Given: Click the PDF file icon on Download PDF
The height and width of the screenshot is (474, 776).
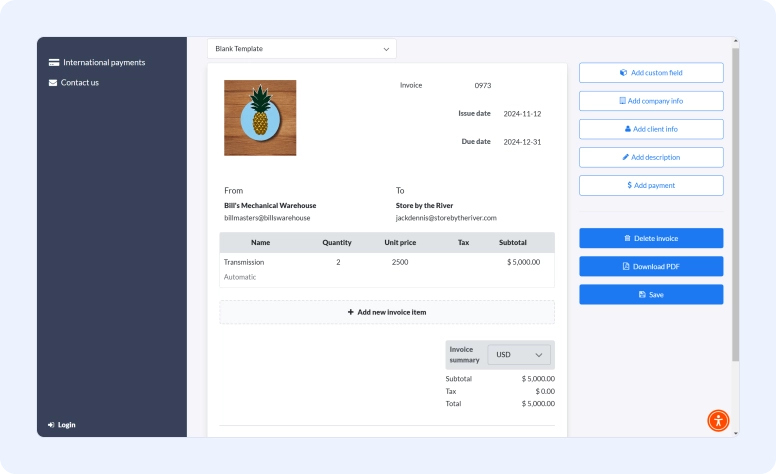Looking at the screenshot, I should 626,266.
